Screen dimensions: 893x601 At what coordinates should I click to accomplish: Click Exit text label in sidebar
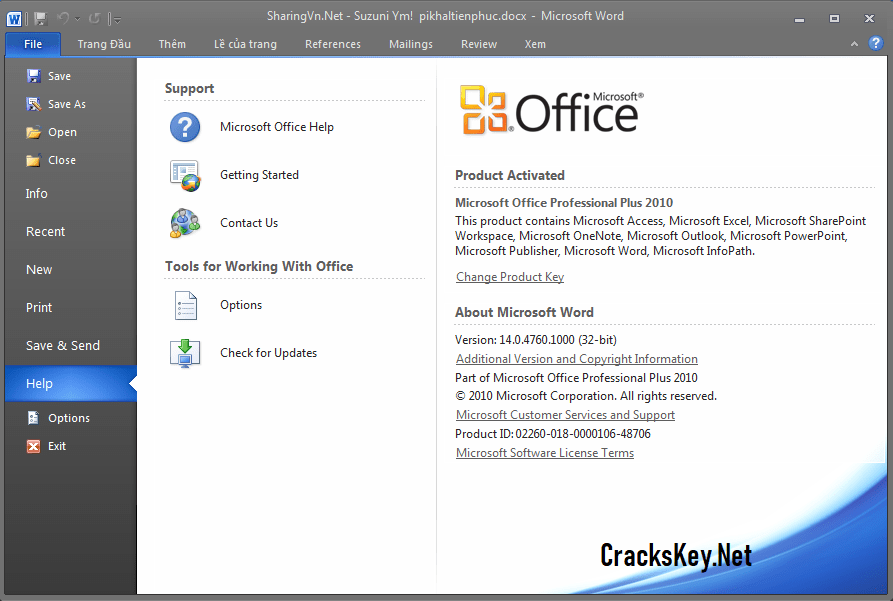57,446
